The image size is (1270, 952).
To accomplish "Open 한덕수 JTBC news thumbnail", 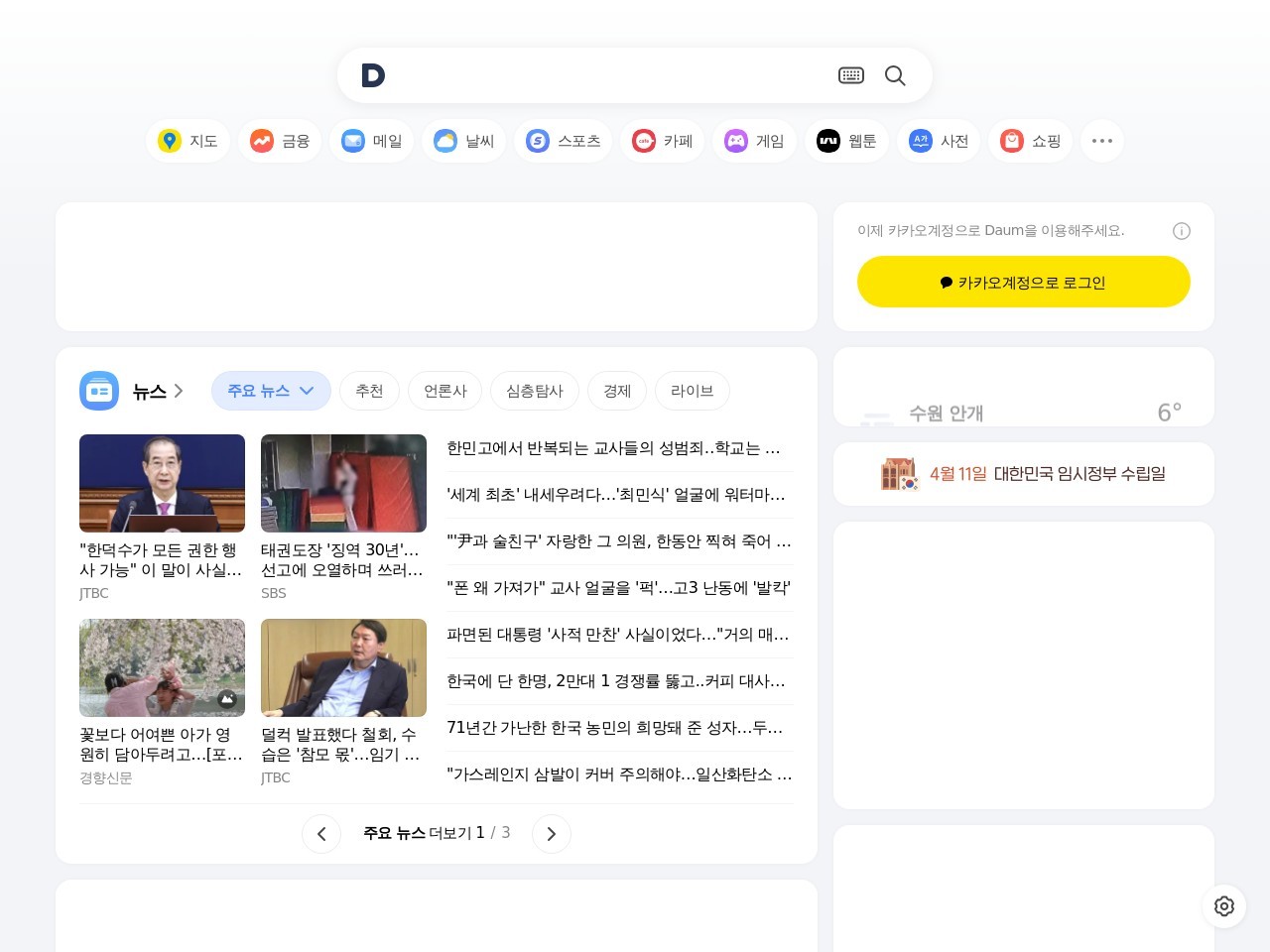I will tap(162, 483).
